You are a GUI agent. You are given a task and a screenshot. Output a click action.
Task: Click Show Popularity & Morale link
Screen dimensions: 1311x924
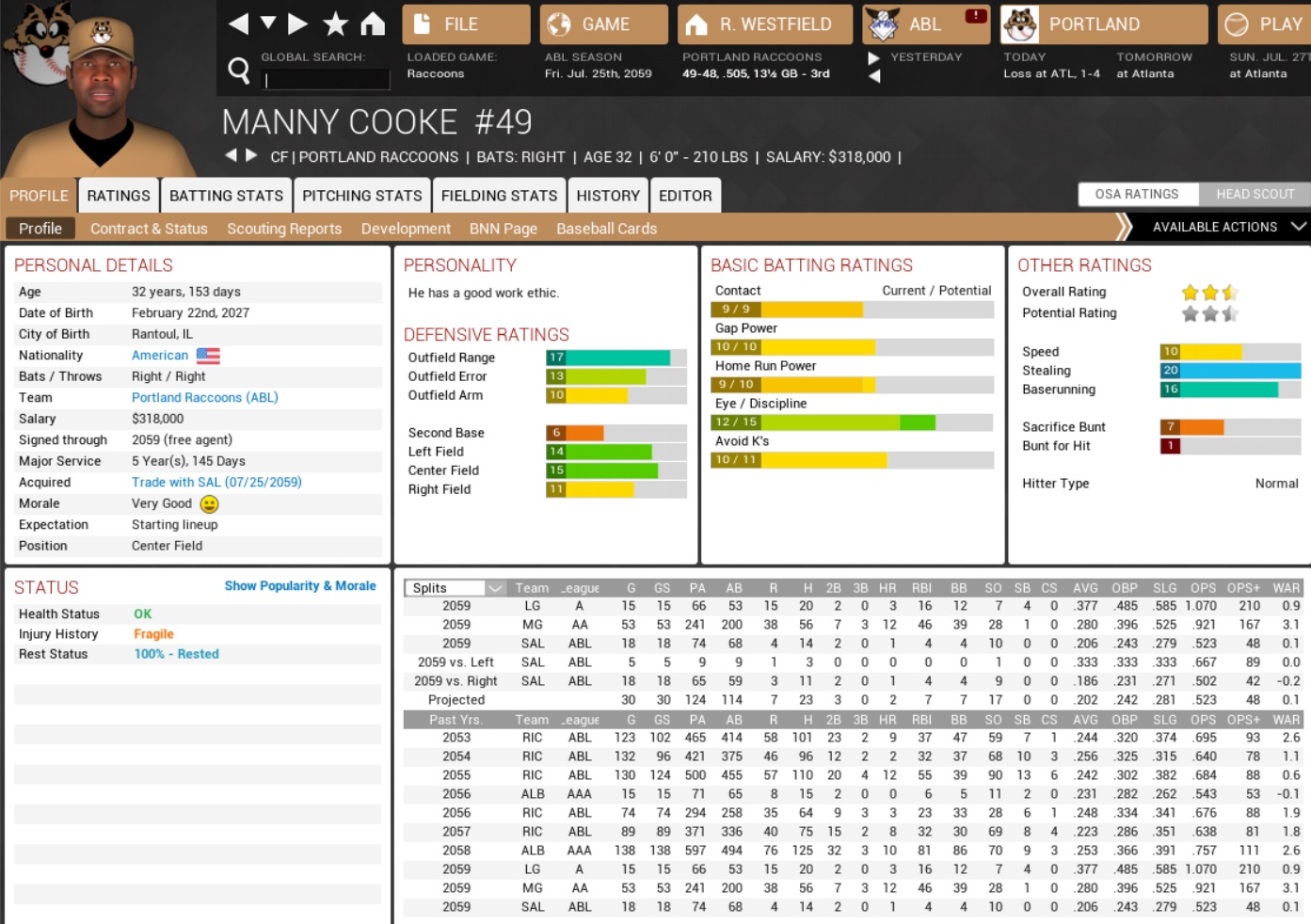[300, 585]
